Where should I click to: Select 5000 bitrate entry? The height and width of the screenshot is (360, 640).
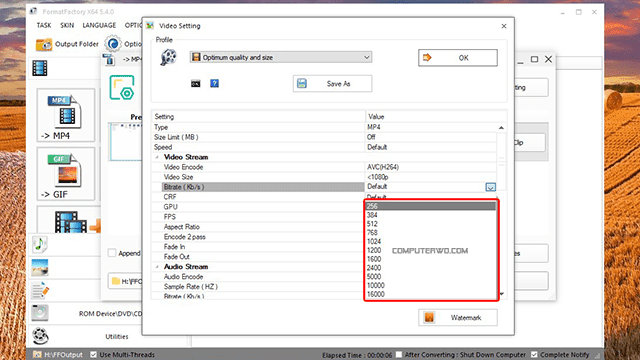tap(431, 277)
